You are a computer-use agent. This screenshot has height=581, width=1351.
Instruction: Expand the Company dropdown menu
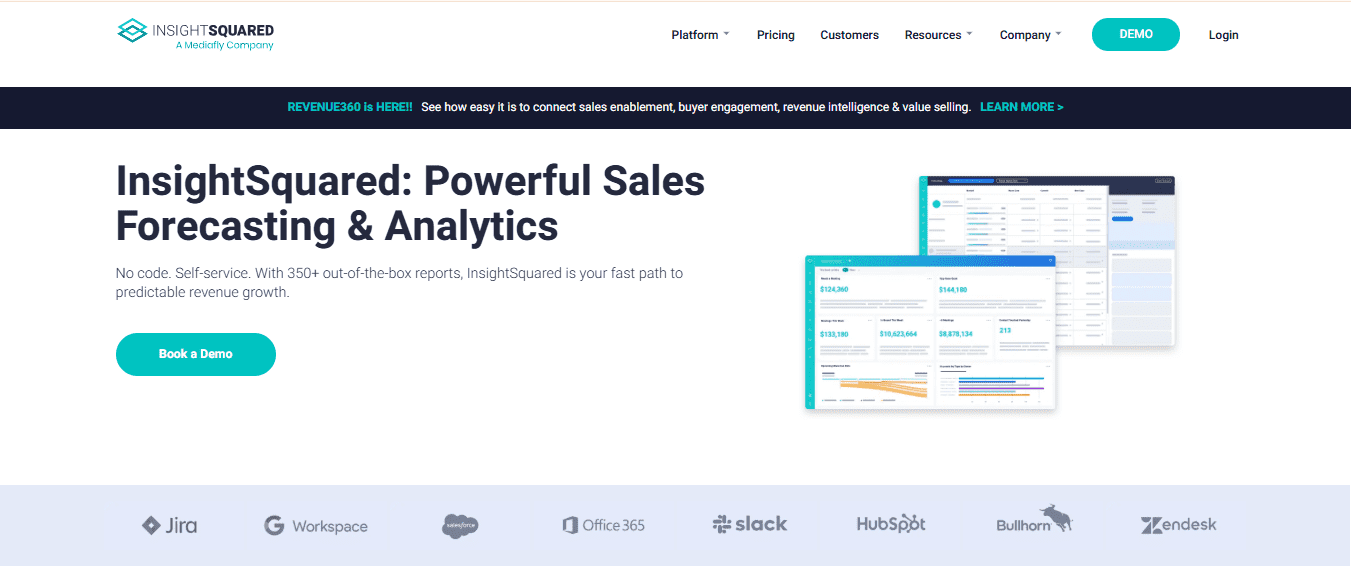point(1030,35)
